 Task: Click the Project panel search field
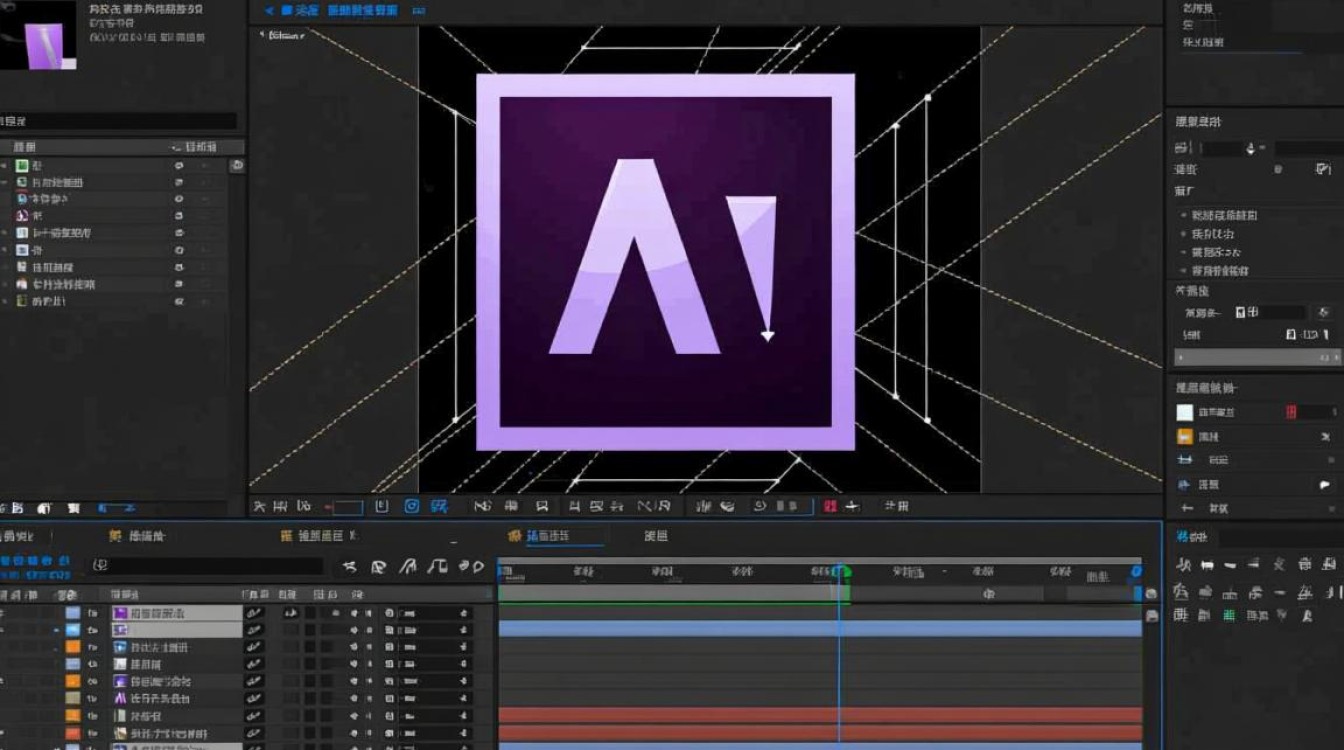(x=118, y=121)
